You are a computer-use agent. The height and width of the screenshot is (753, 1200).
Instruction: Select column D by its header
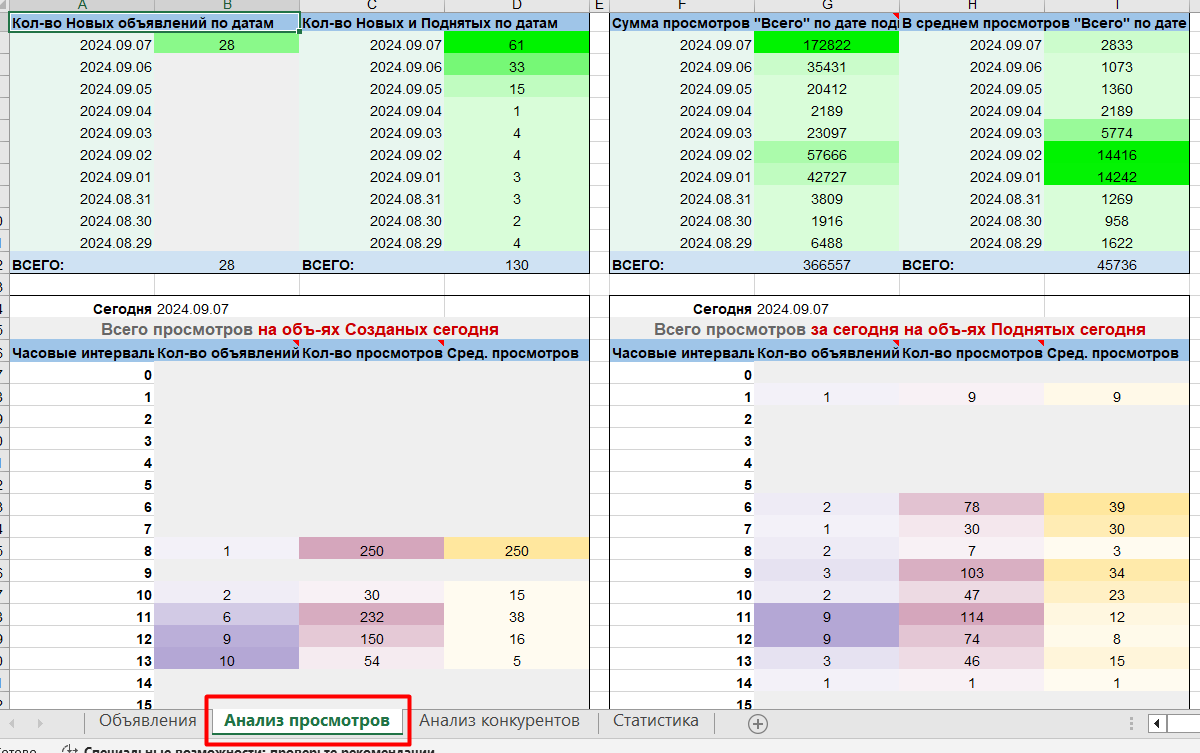coord(516,6)
